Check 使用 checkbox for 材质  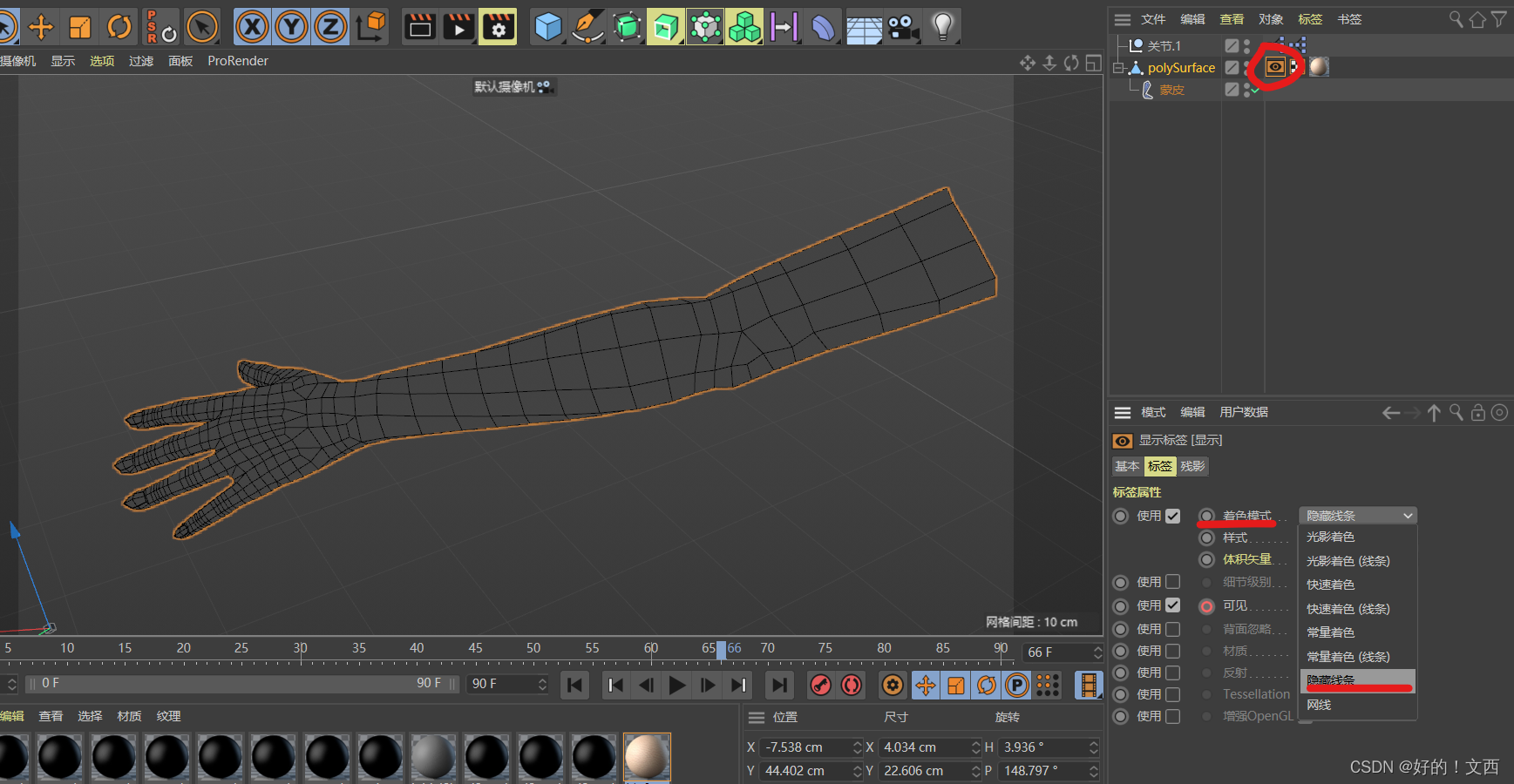(x=1173, y=651)
